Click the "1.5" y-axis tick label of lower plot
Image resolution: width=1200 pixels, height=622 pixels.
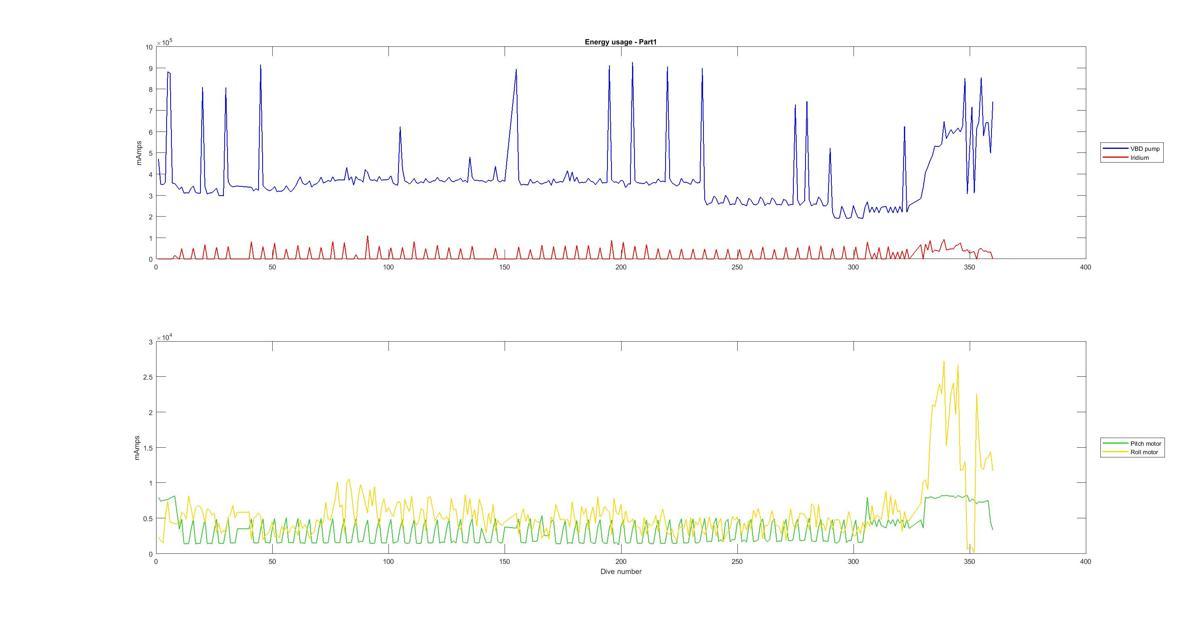pos(148,448)
